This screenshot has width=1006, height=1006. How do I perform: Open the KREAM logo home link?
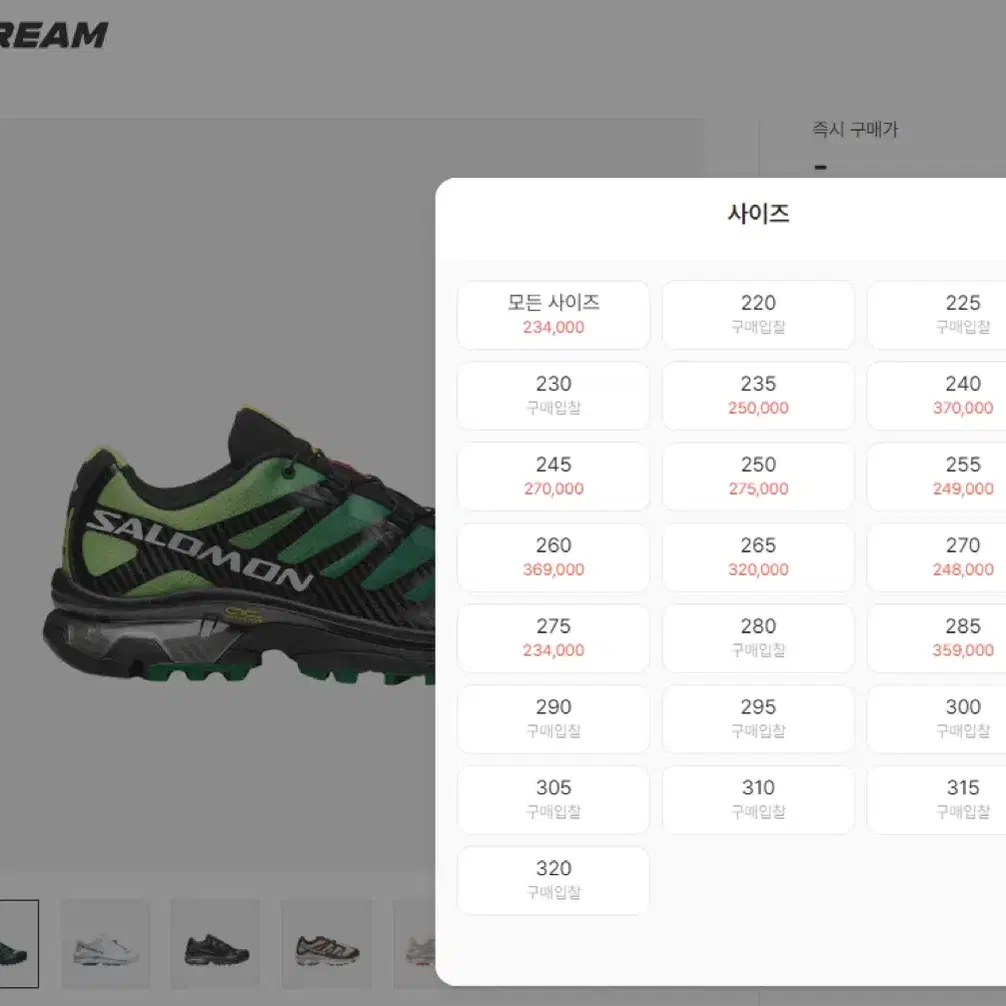point(53,35)
